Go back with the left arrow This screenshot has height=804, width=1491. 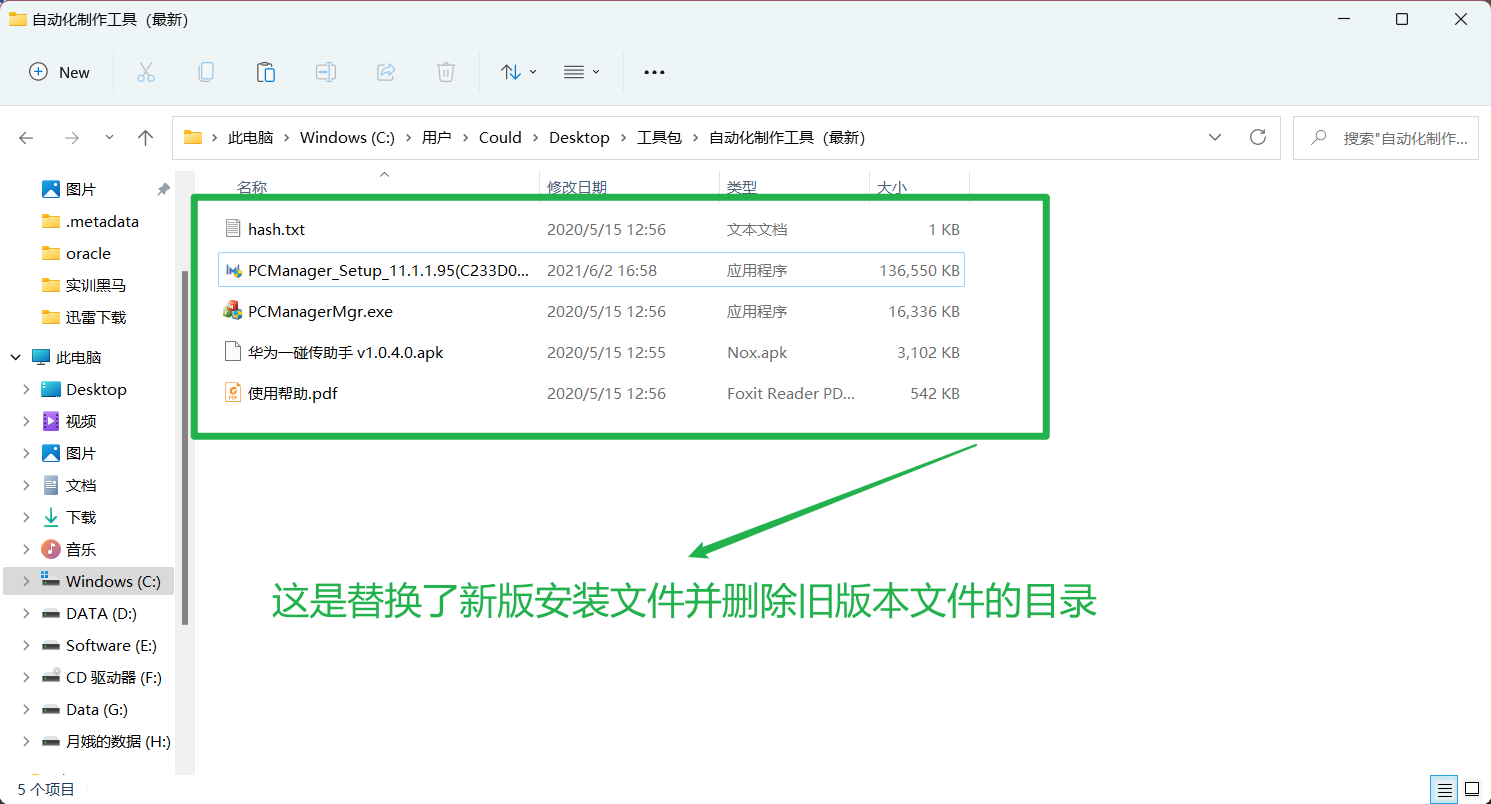[x=27, y=138]
